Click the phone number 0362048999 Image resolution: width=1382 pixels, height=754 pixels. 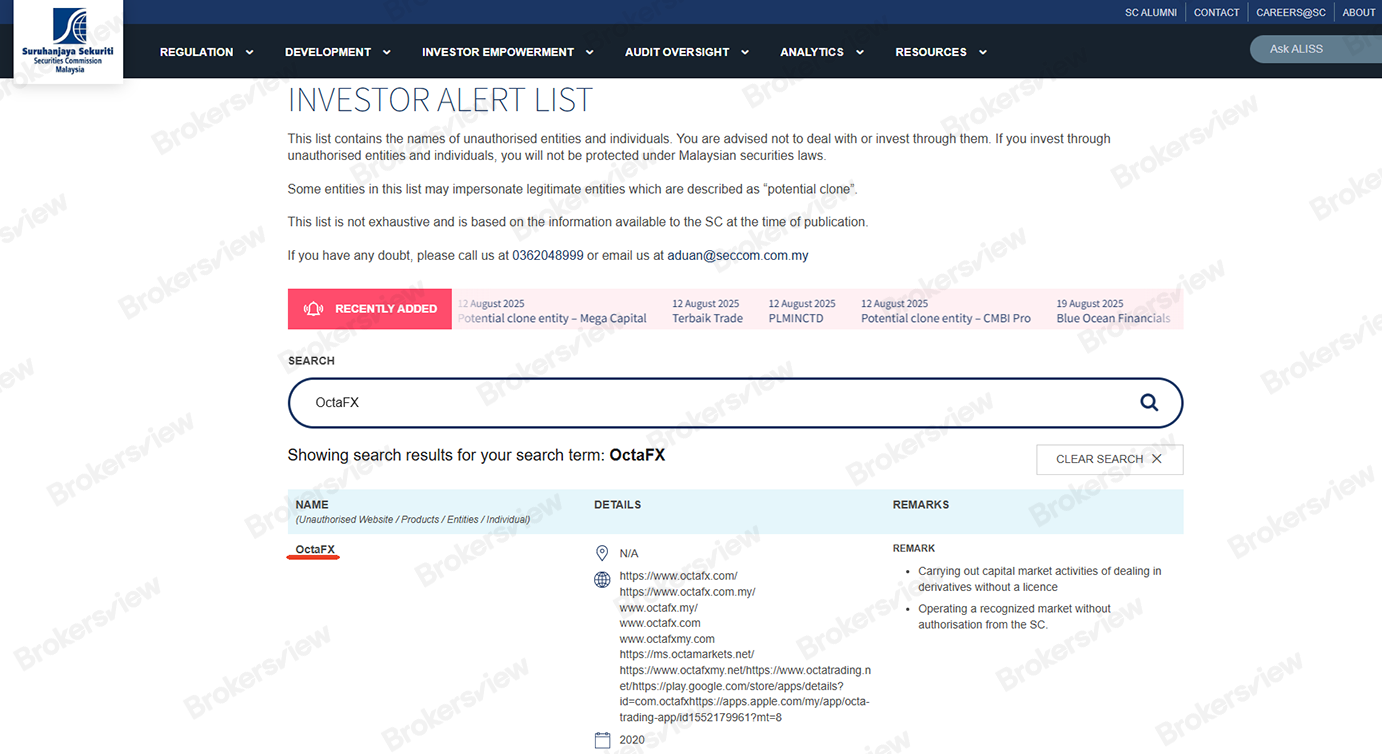(x=548, y=255)
